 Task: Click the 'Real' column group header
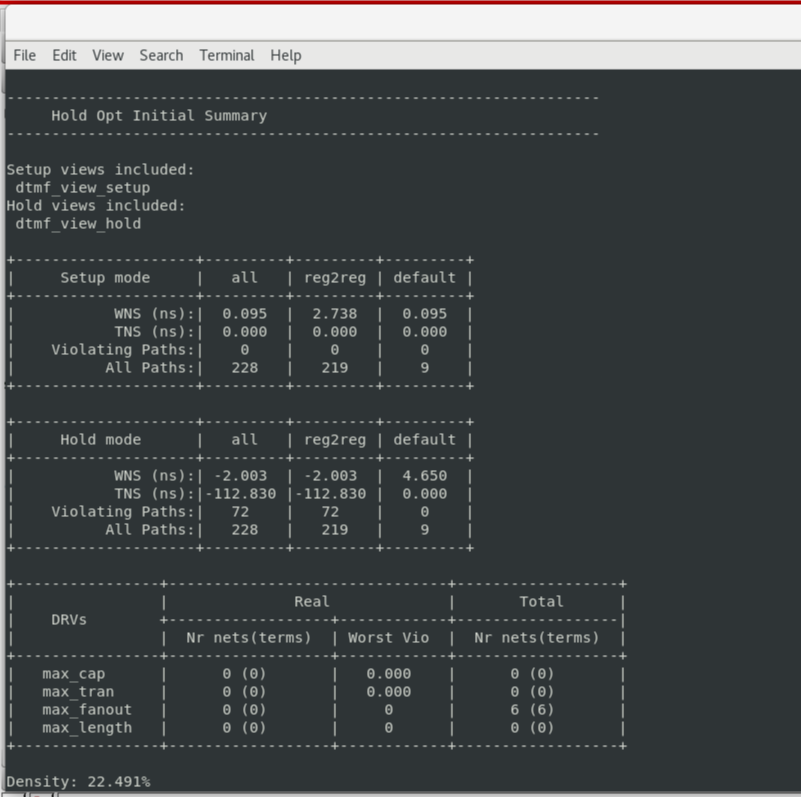pyautogui.click(x=312, y=602)
